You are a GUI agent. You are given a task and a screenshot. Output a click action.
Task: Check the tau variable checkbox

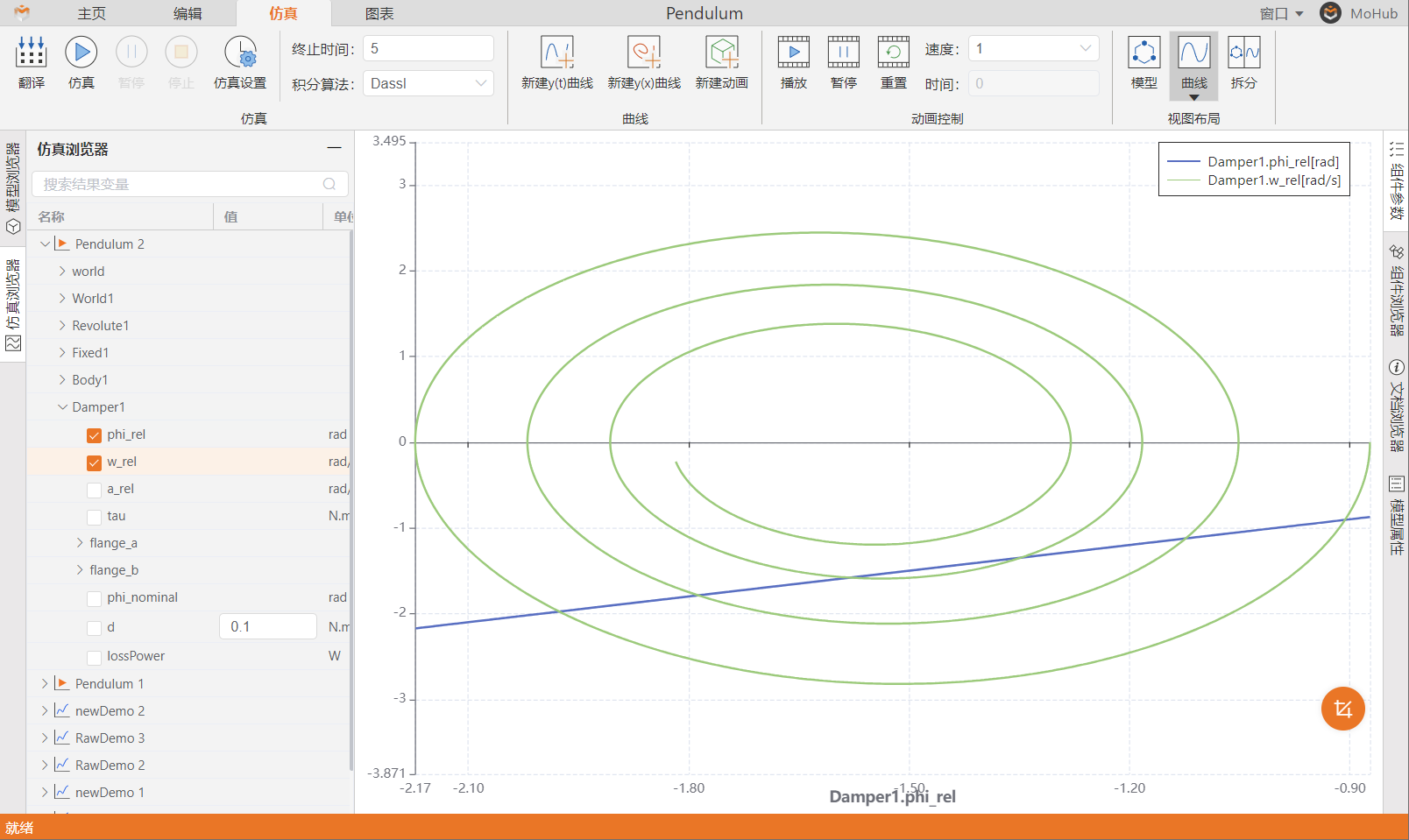click(x=94, y=516)
